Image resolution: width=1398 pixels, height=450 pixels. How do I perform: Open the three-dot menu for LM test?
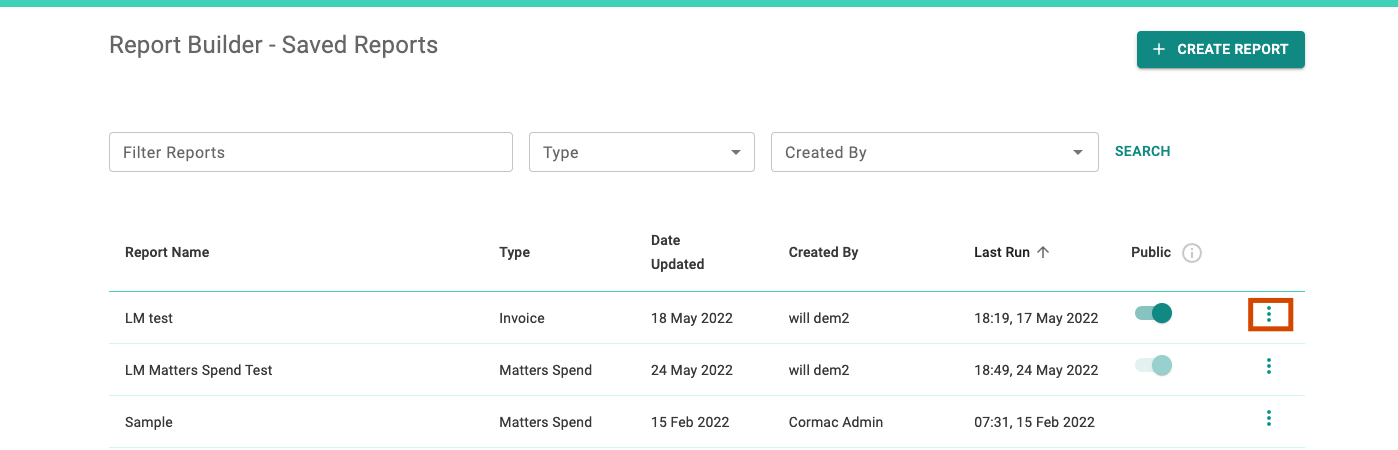(x=1269, y=314)
